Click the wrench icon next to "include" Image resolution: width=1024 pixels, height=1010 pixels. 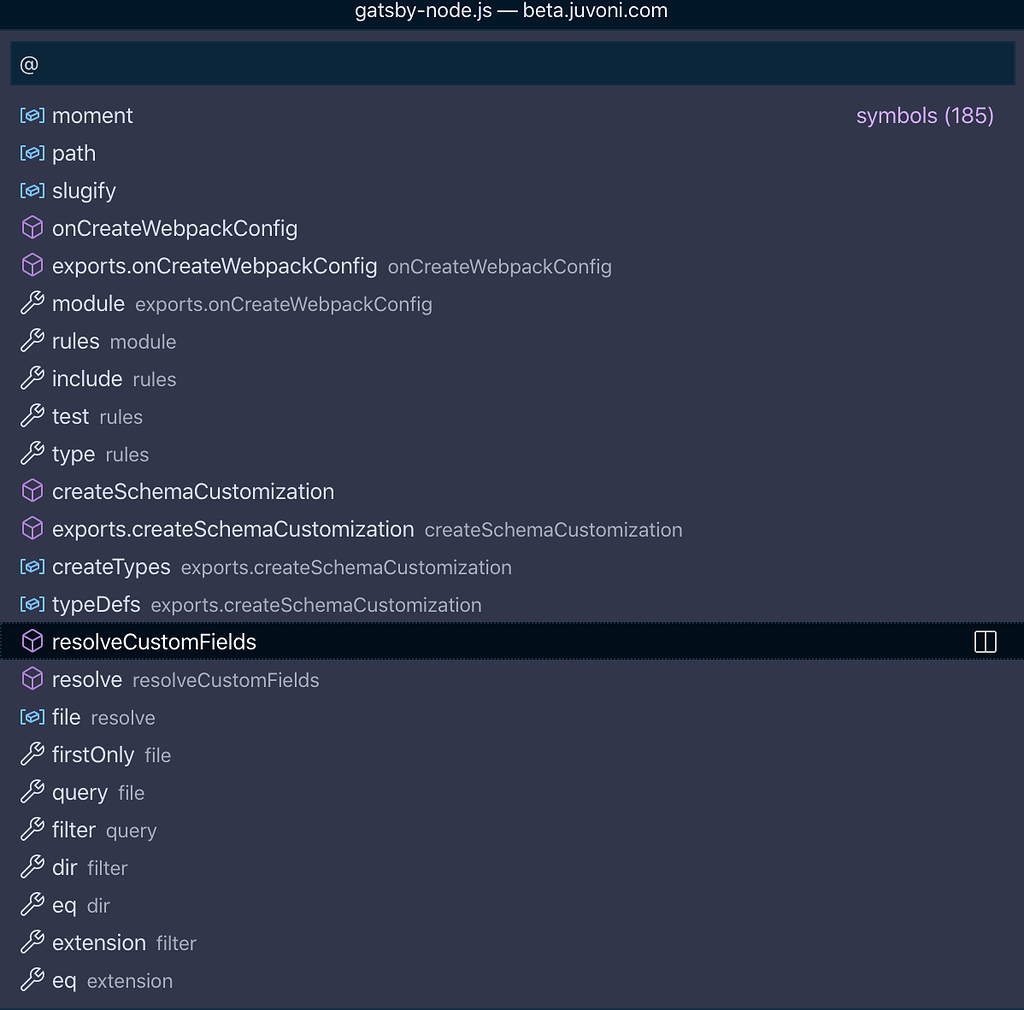31,379
